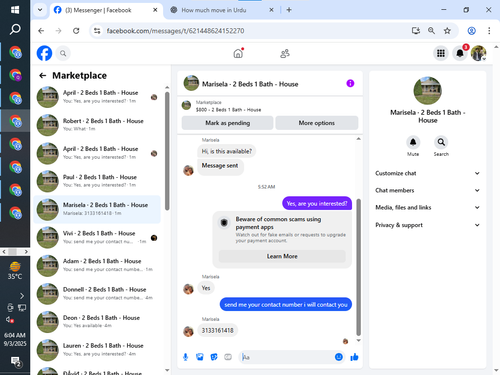Click chat messages vertical scrollbar
The image size is (500, 375).
[x=359, y=267]
